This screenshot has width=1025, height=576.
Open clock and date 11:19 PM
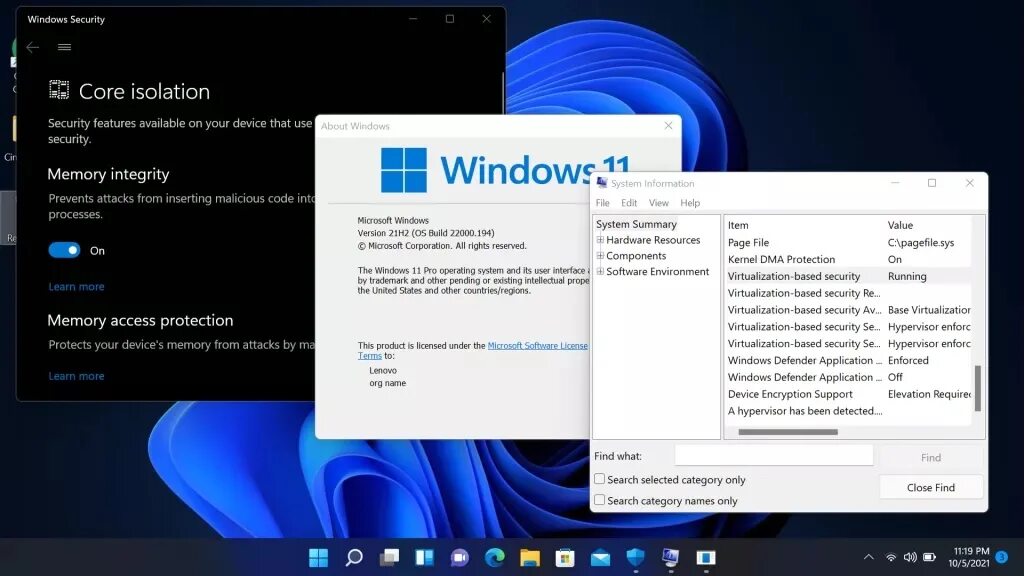tap(971, 557)
